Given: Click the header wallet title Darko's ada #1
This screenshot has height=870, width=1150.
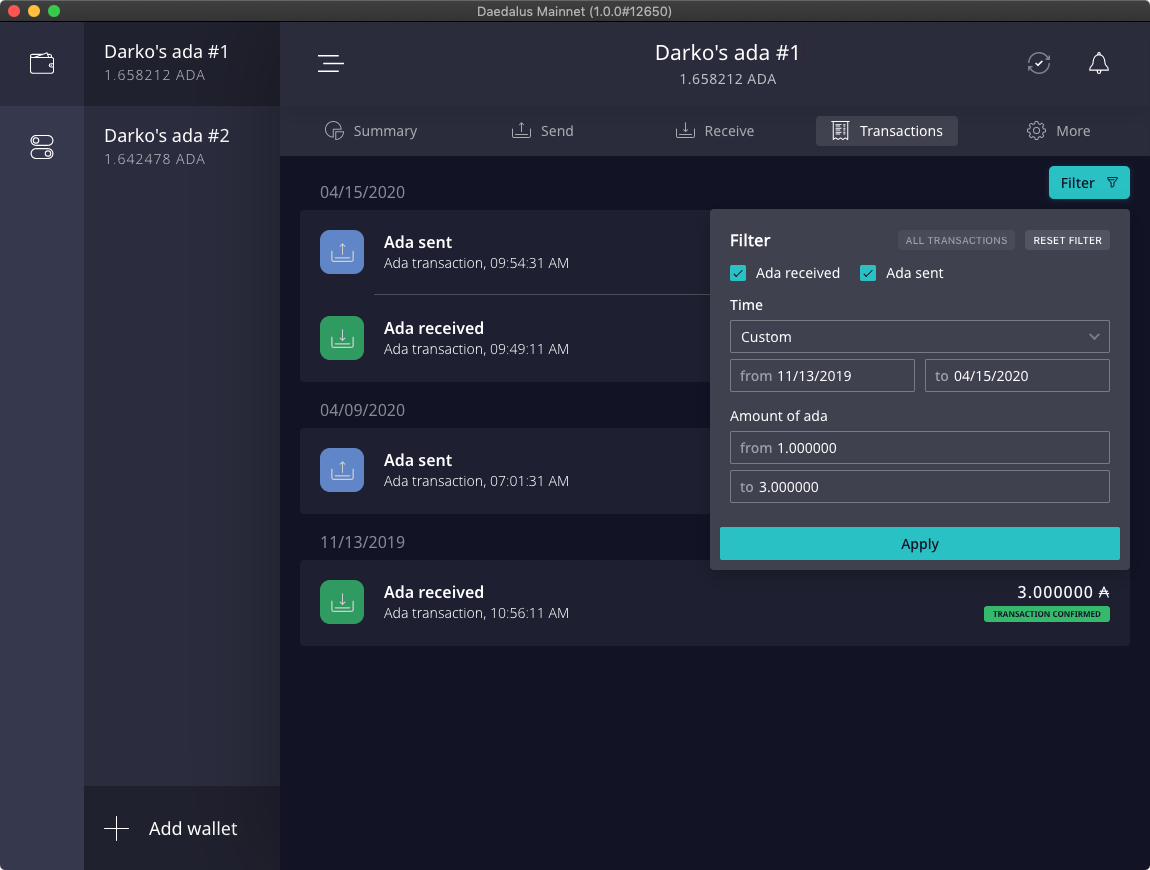Looking at the screenshot, I should pos(728,53).
